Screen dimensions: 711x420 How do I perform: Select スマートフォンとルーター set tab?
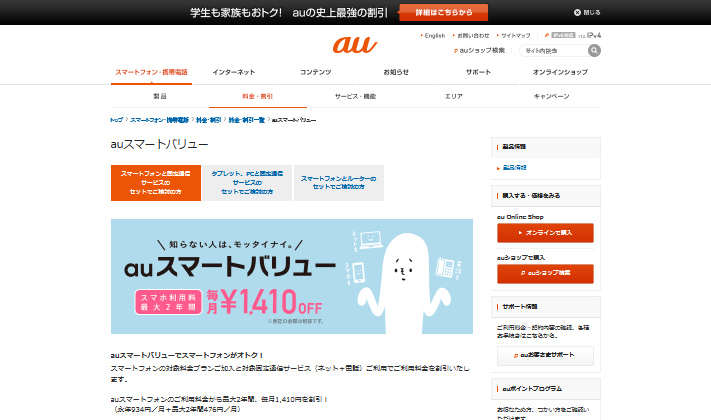click(x=339, y=183)
